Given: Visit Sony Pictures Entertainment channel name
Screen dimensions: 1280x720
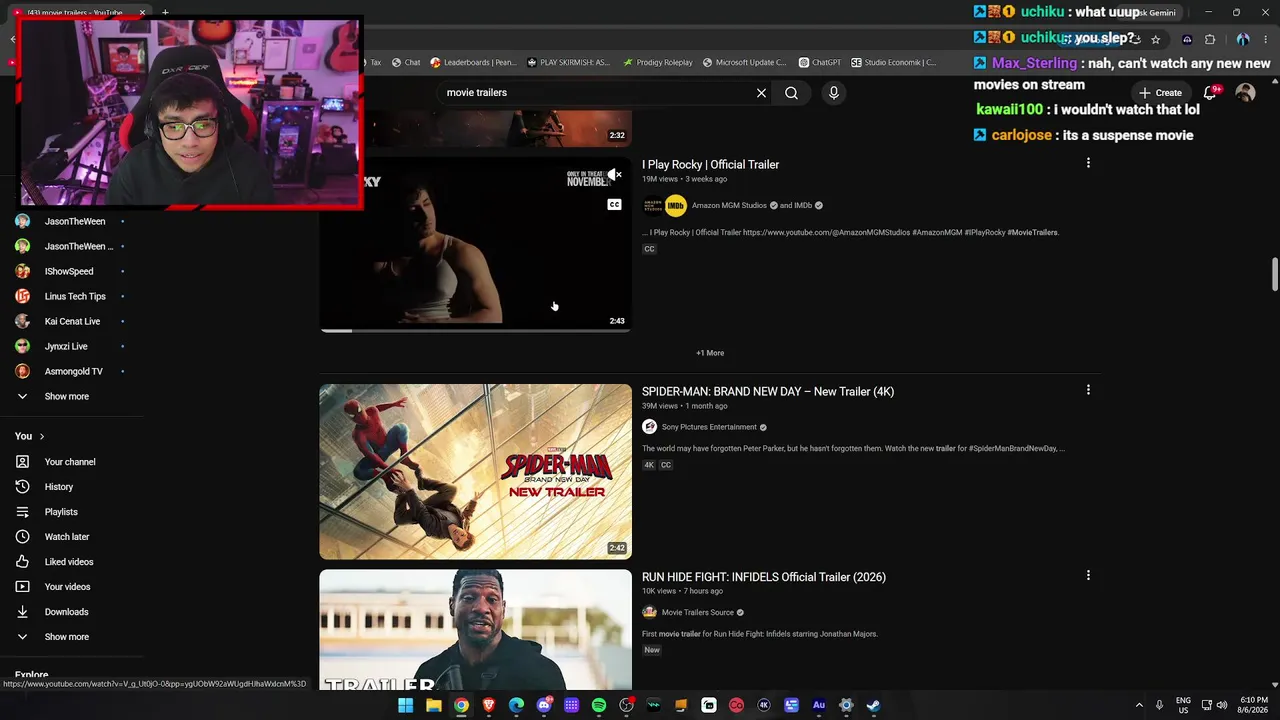Looking at the screenshot, I should click(x=709, y=428).
